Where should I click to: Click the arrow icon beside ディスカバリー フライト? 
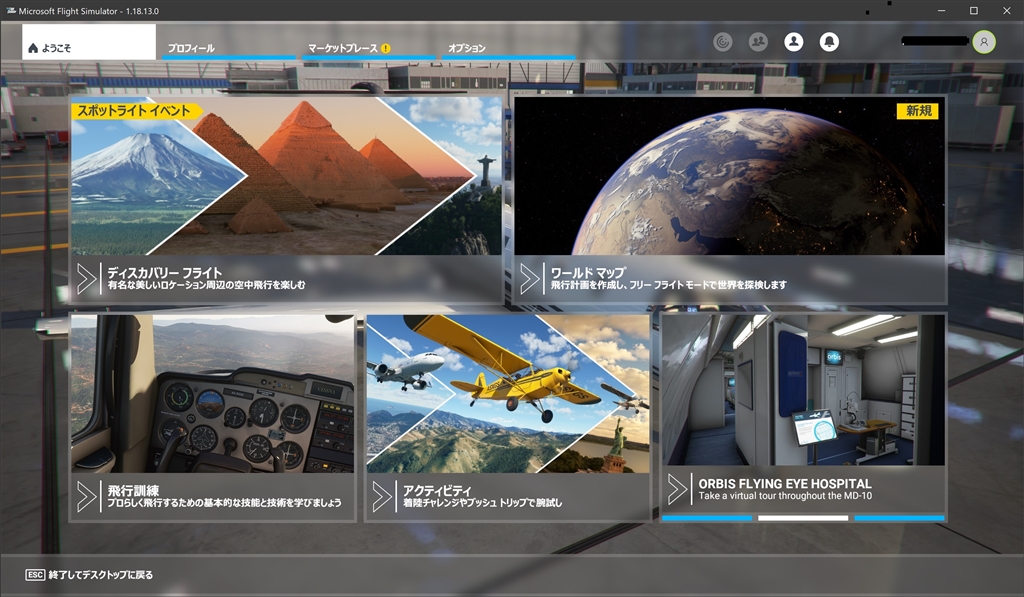[86, 279]
